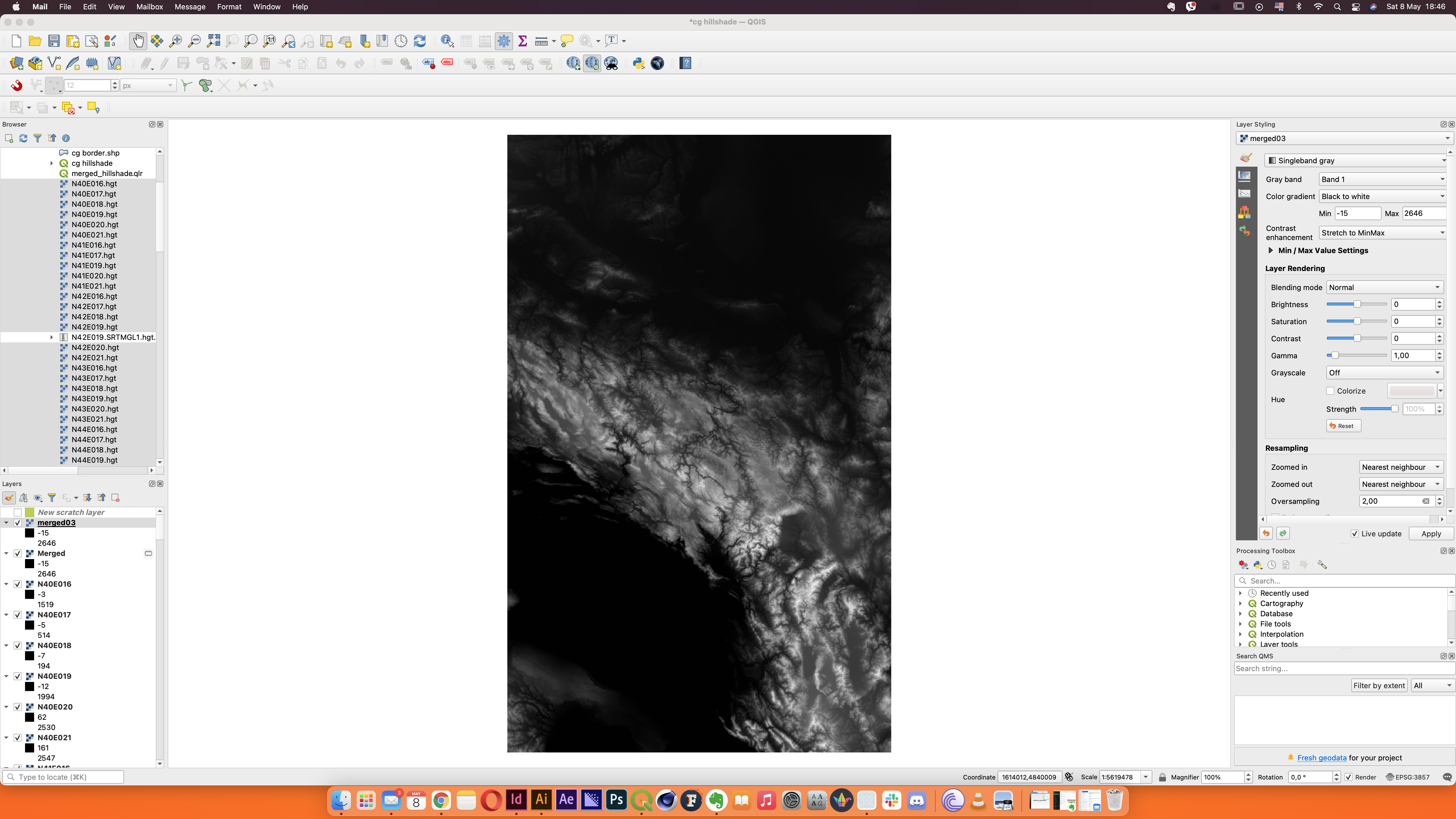This screenshot has height=819, width=1456.
Task: Open the Gray band Band 1 dropdown
Action: click(1383, 179)
